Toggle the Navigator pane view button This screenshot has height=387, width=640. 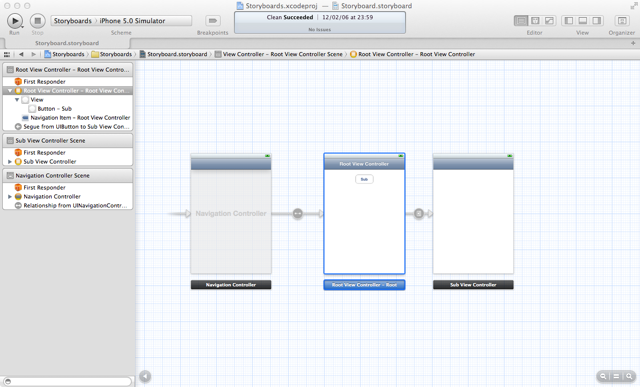(569, 20)
